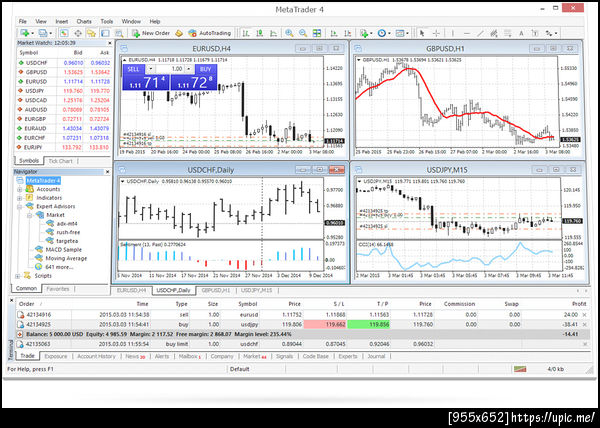
Task: Zoom out the chart with magnifier minus
Action: [x=303, y=33]
